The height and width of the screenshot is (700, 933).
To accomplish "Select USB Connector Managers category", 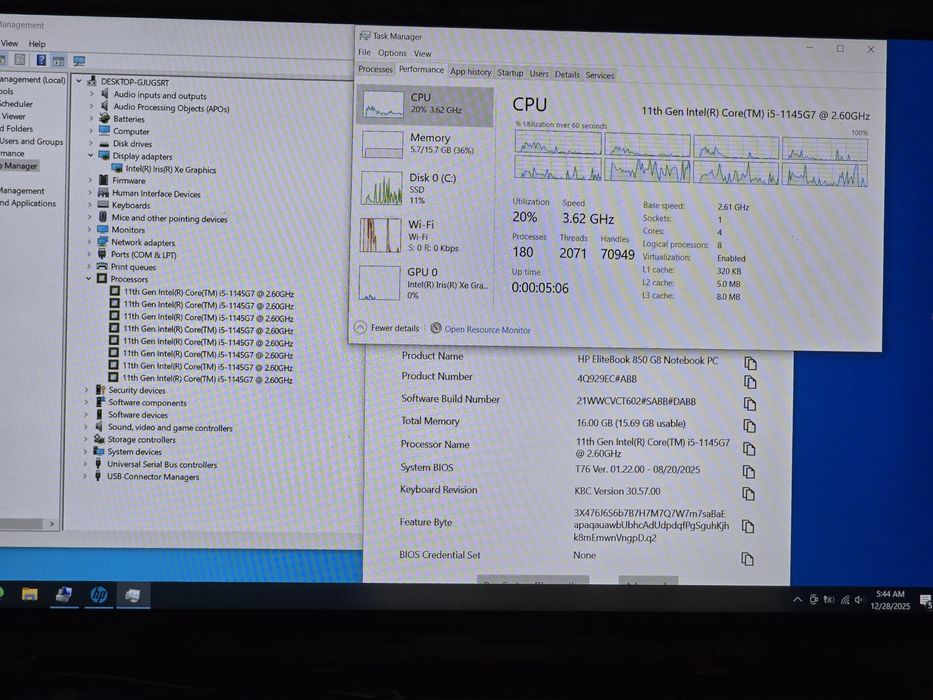I will pos(146,476).
